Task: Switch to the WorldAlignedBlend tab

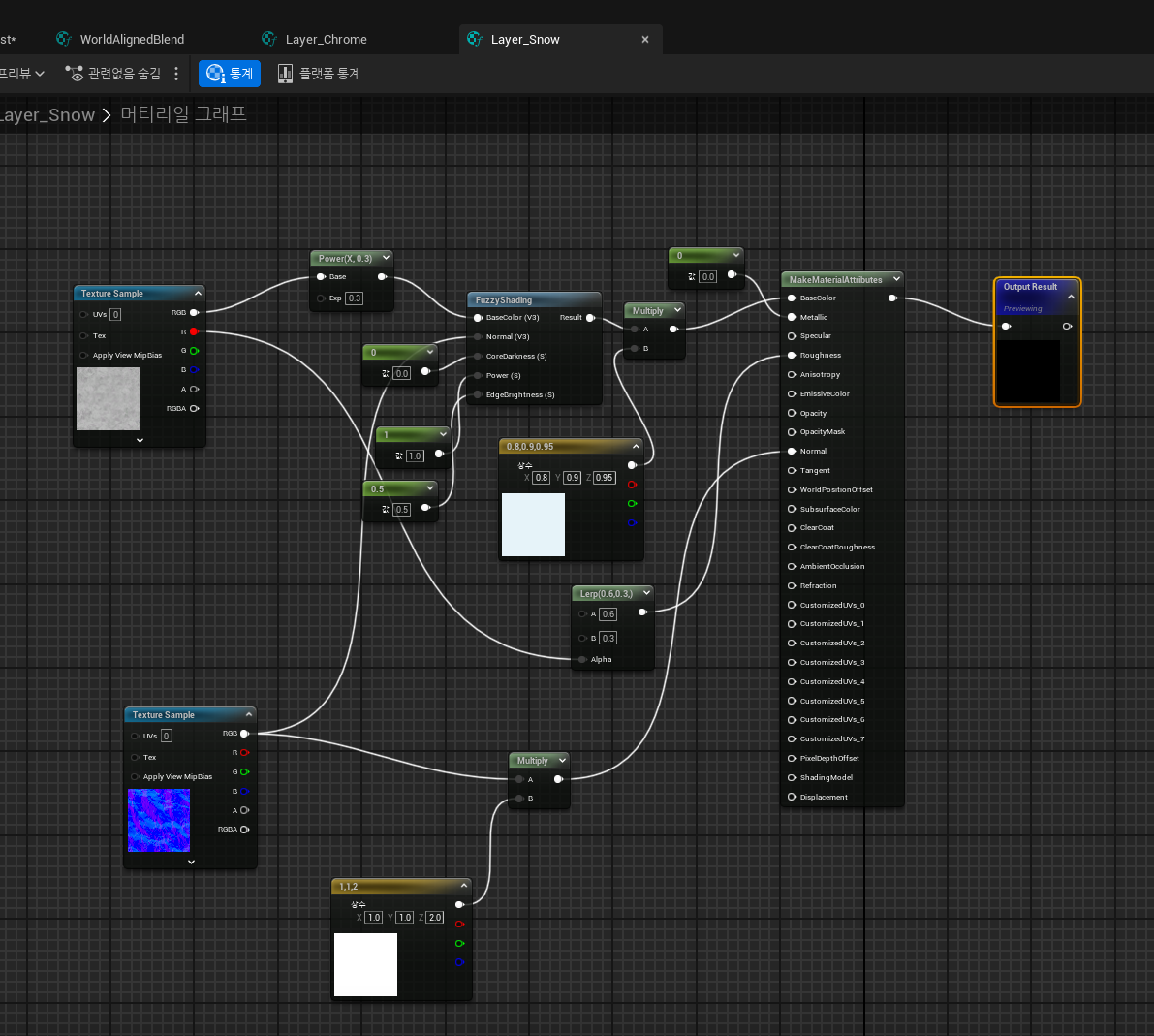Action: pyautogui.click(x=132, y=40)
